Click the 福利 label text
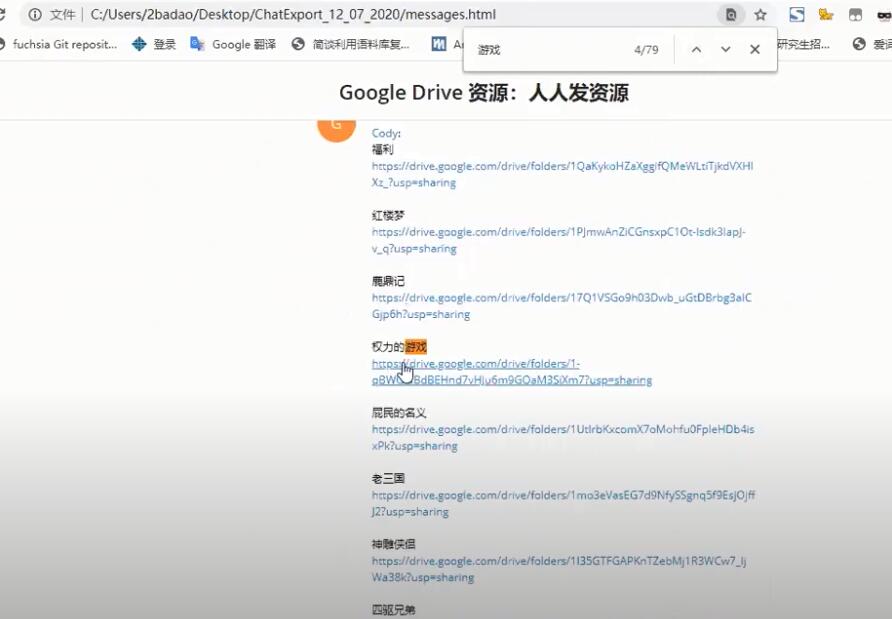892x619 pixels. pos(382,150)
